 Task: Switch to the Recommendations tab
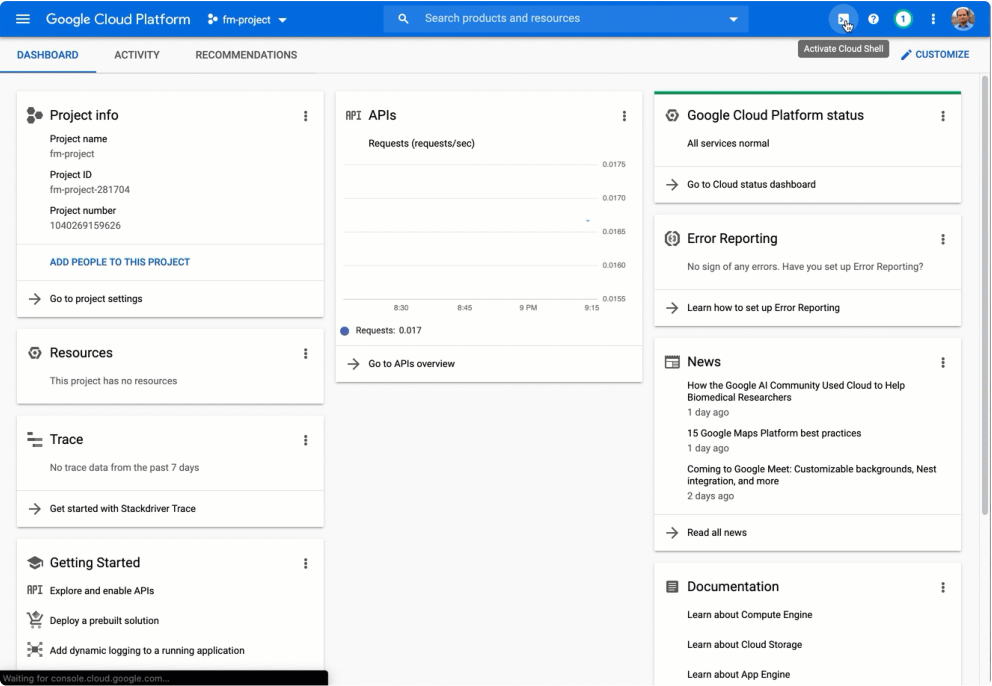coord(246,55)
